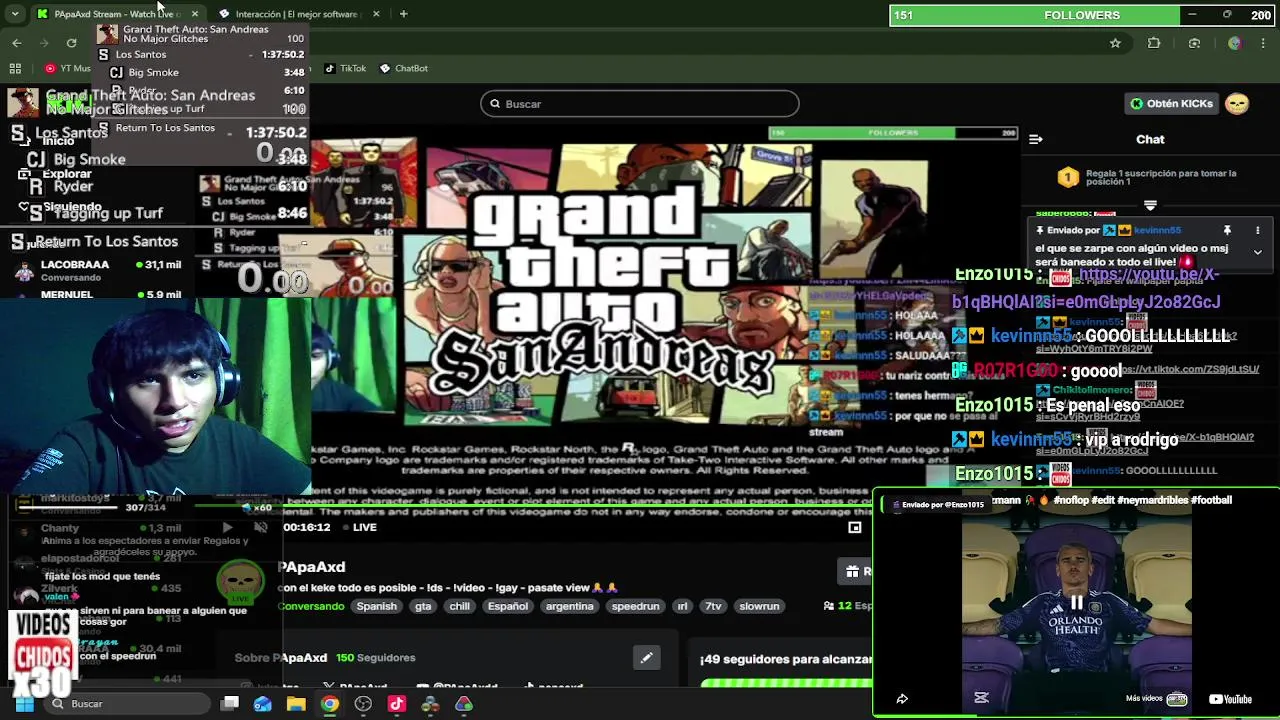Open the Chrome profile avatar

[x=1234, y=43]
